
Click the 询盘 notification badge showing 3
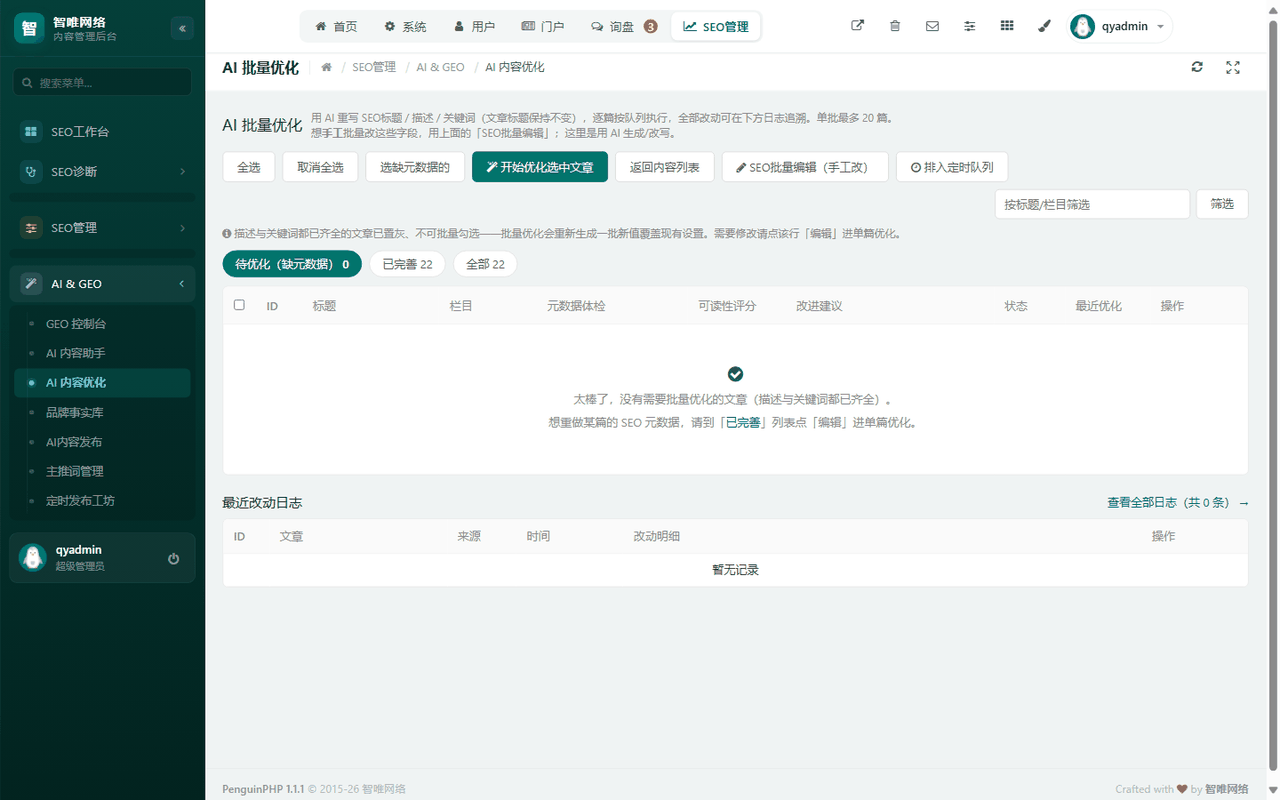(651, 27)
